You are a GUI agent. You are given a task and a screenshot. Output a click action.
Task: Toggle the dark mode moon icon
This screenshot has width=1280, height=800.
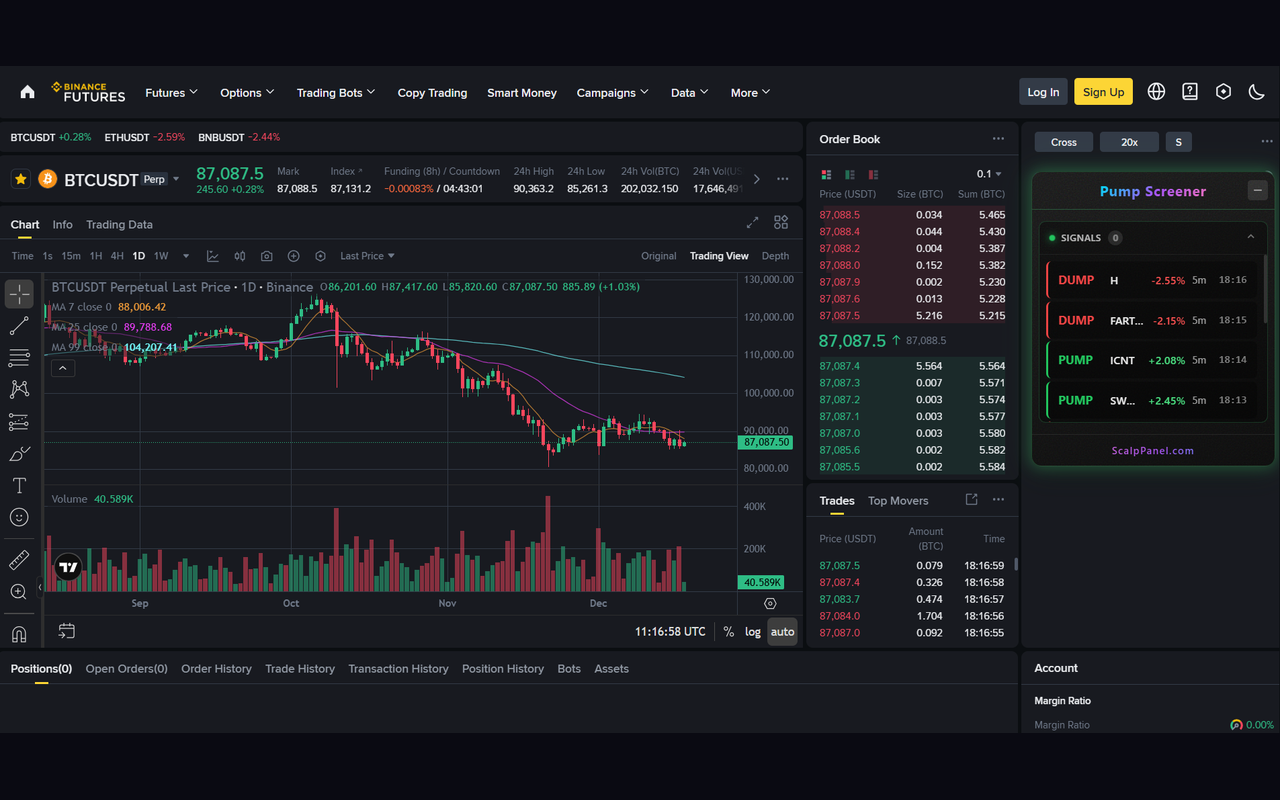click(x=1257, y=91)
